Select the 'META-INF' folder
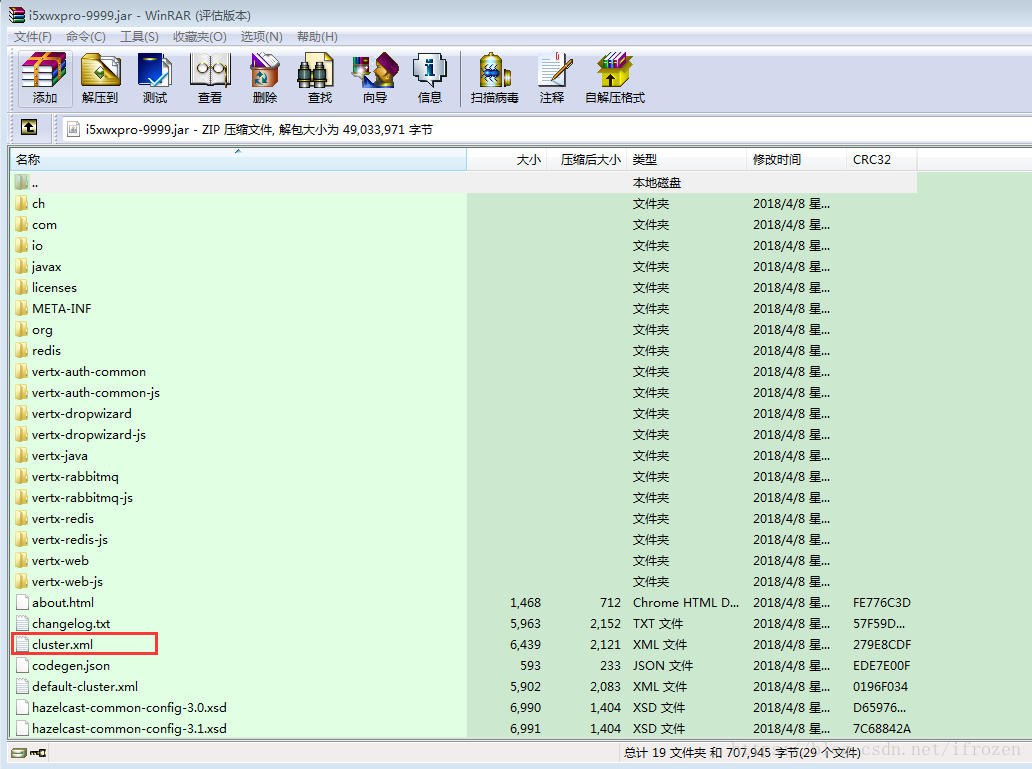Screen dimensions: 1032x769 pyautogui.click(x=53, y=309)
